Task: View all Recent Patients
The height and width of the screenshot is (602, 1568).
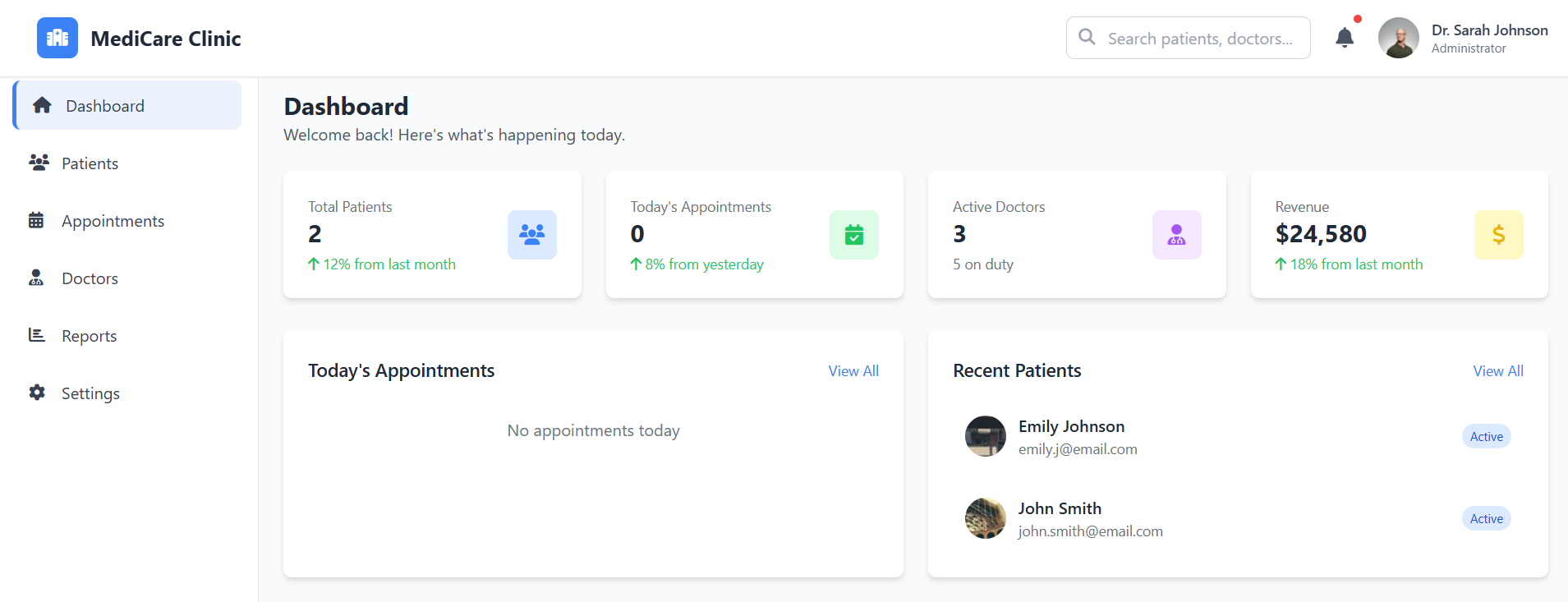Action: tap(1497, 371)
